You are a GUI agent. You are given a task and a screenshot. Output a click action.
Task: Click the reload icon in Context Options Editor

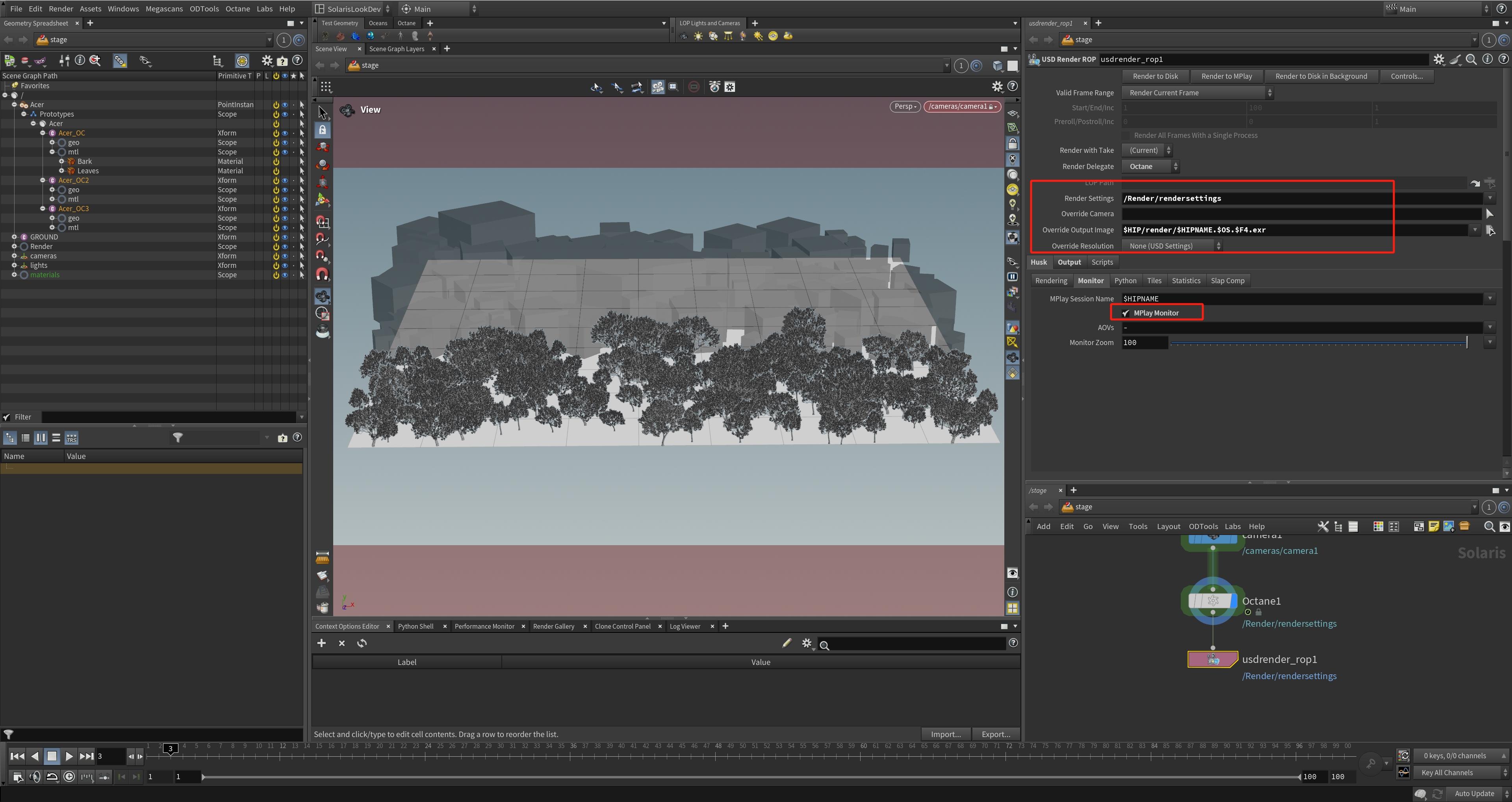click(362, 644)
